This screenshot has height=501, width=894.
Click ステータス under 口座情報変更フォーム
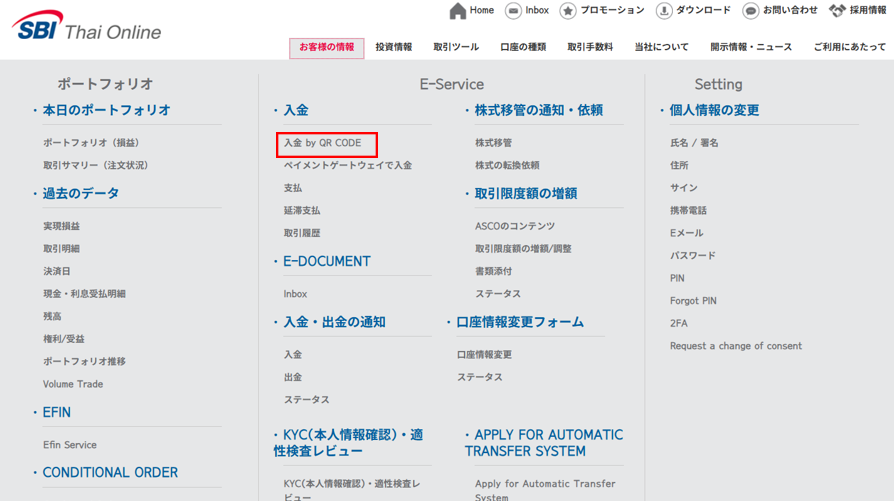click(480, 377)
